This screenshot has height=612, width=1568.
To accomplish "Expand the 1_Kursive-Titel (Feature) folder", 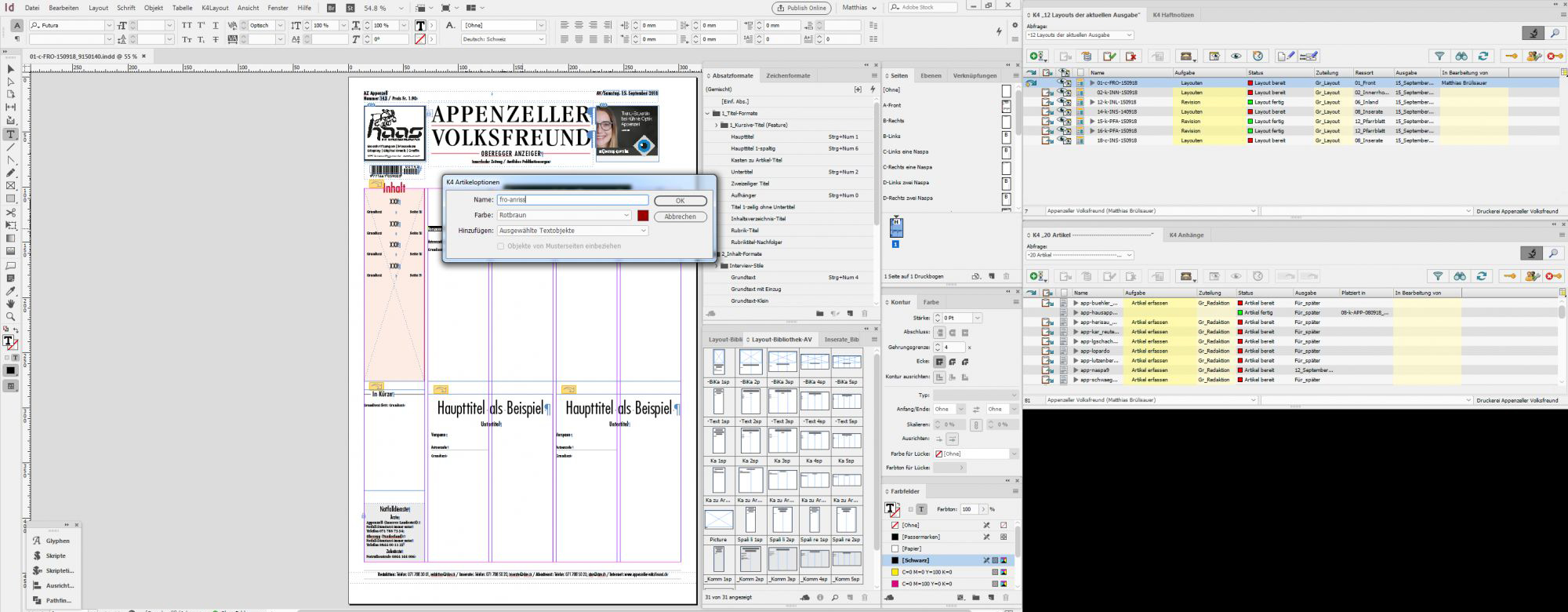I will [x=717, y=125].
